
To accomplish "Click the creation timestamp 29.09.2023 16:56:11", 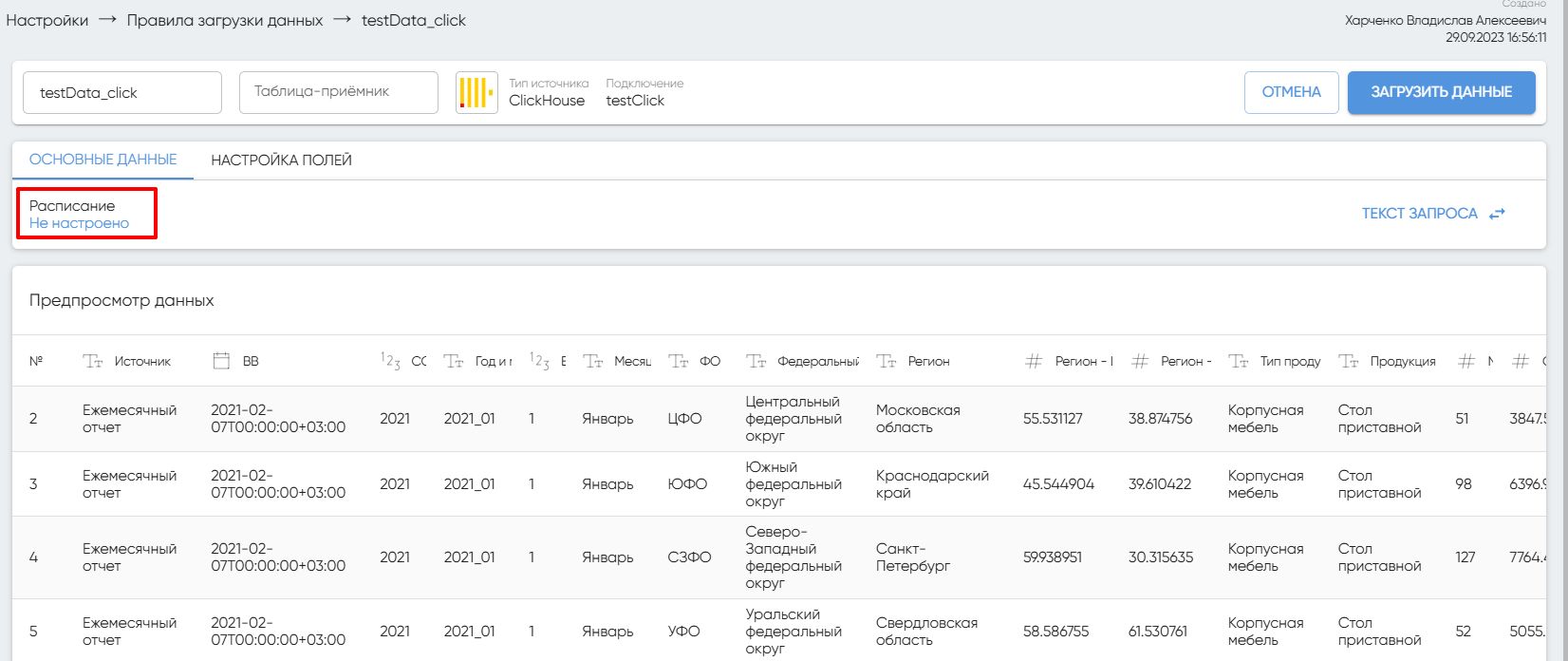I will tap(1496, 38).
